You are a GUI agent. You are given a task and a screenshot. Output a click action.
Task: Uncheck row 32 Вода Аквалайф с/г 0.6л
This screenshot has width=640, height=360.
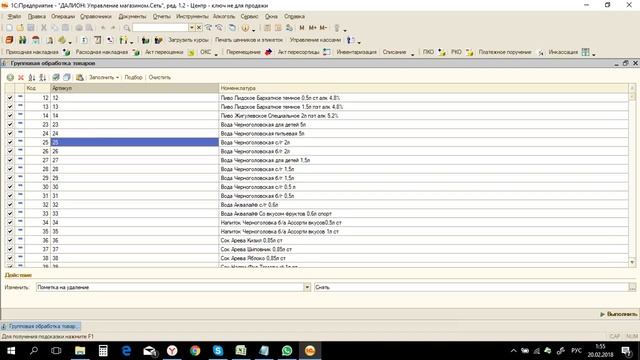pos(10,204)
